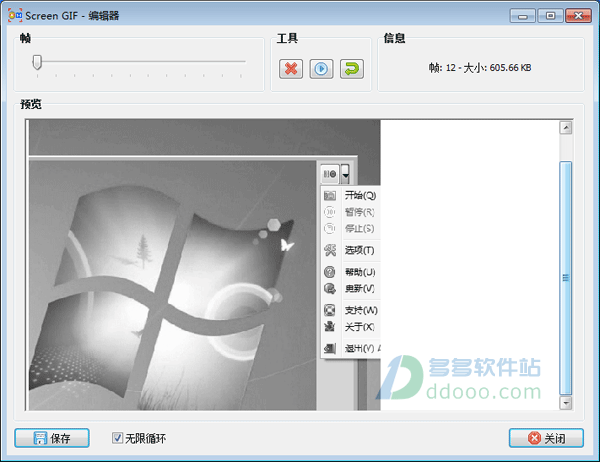Click the Screen GIF title bar app icon
Viewport: 600px width, 462px height.
[x=15, y=15]
